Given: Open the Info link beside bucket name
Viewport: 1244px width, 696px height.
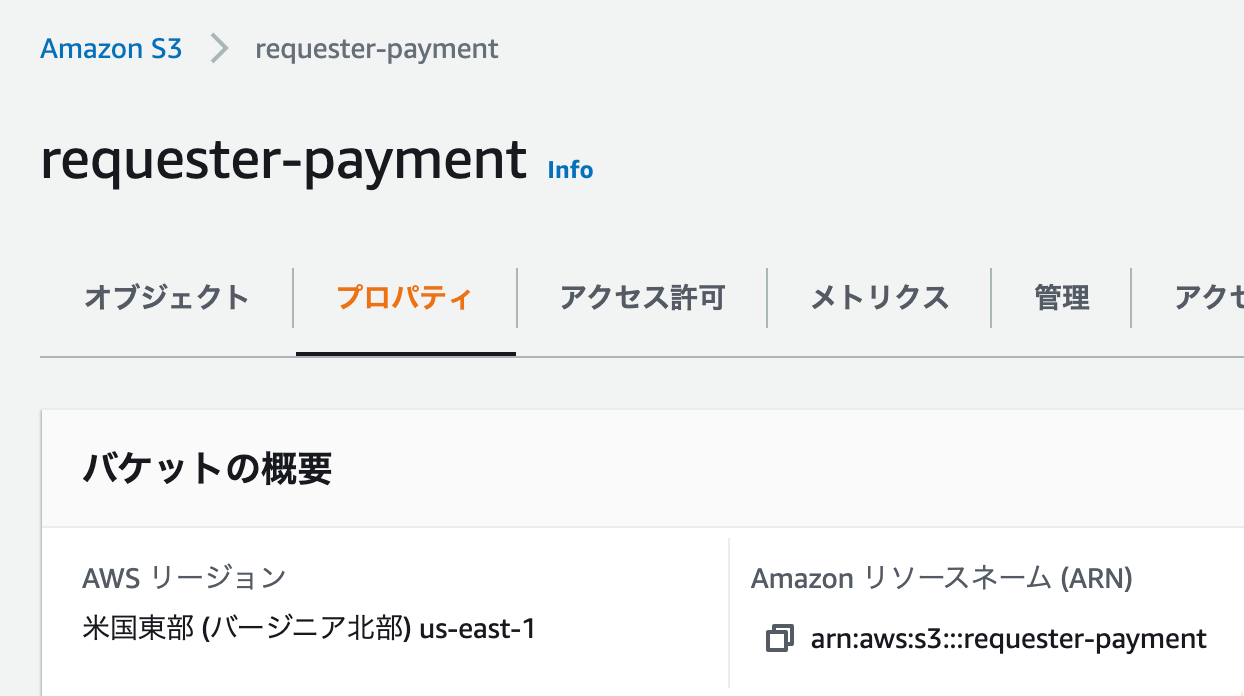Looking at the screenshot, I should (x=570, y=170).
